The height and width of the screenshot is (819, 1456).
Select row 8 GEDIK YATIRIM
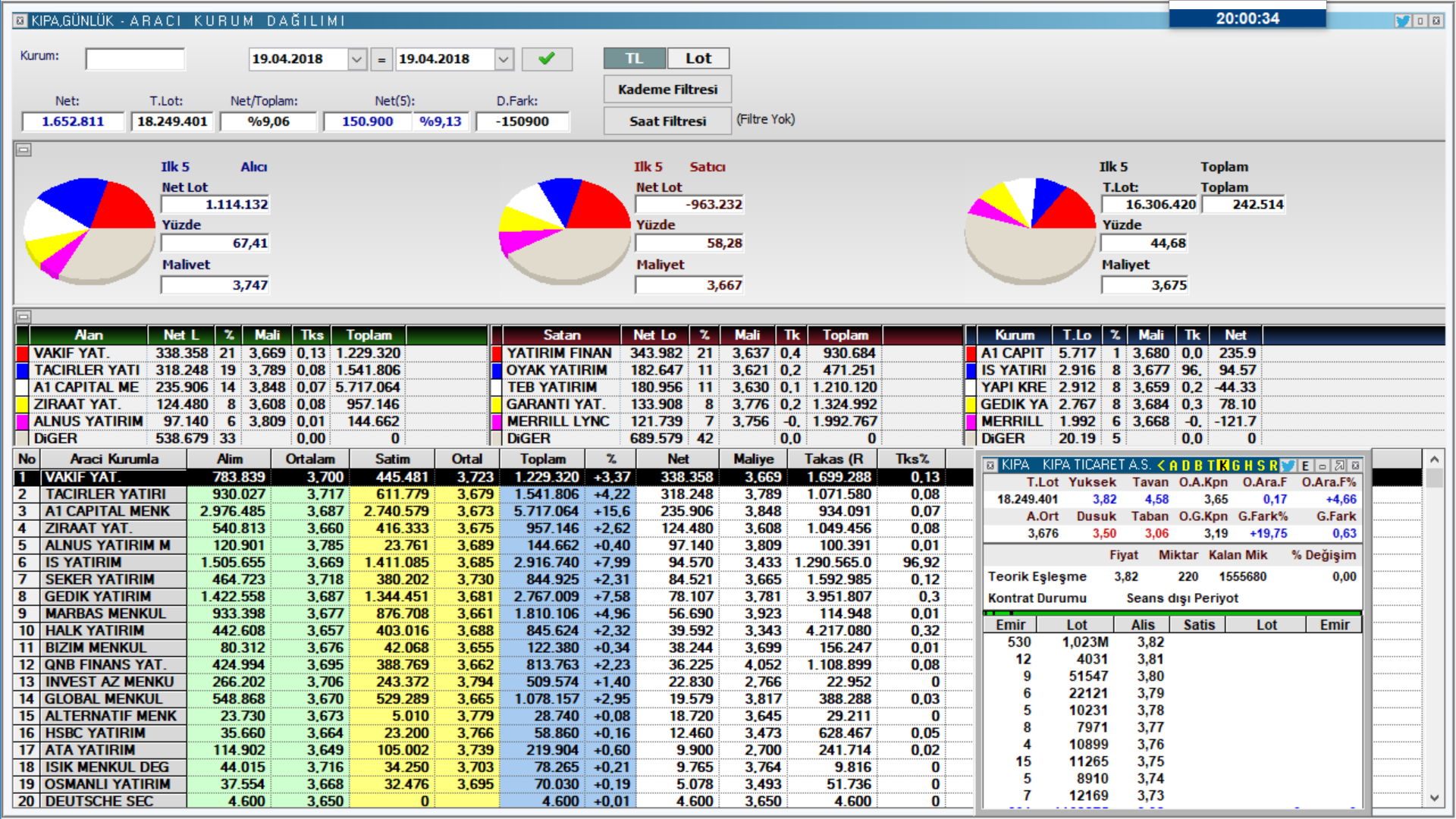click(x=493, y=597)
